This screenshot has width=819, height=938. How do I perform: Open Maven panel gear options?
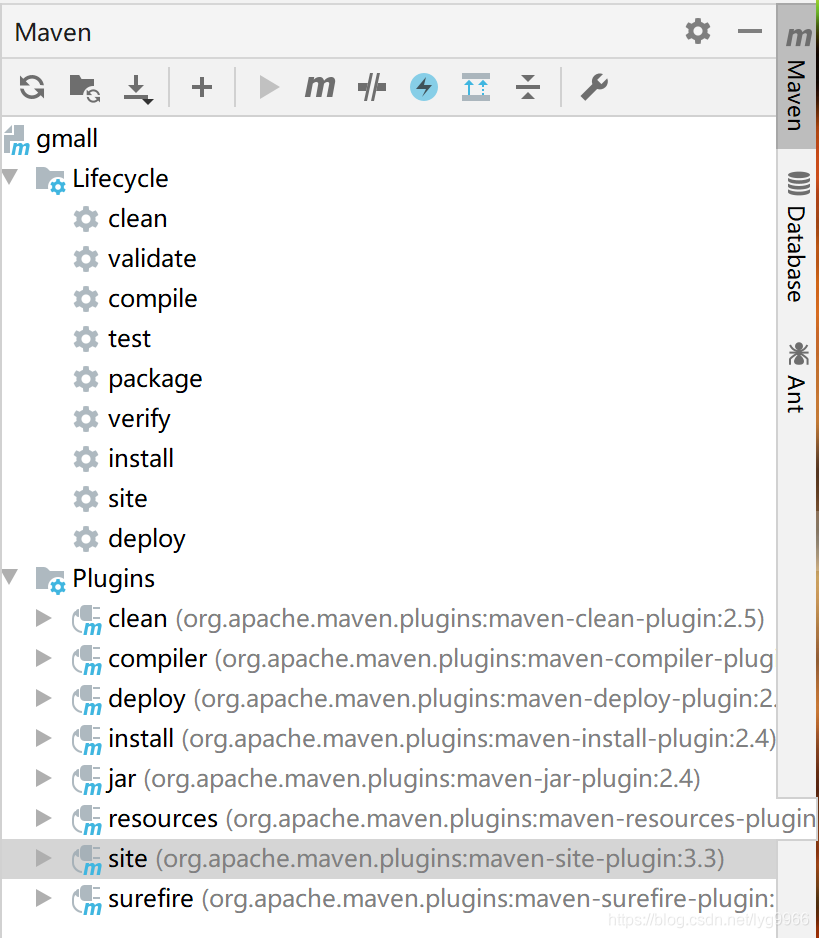tap(698, 31)
